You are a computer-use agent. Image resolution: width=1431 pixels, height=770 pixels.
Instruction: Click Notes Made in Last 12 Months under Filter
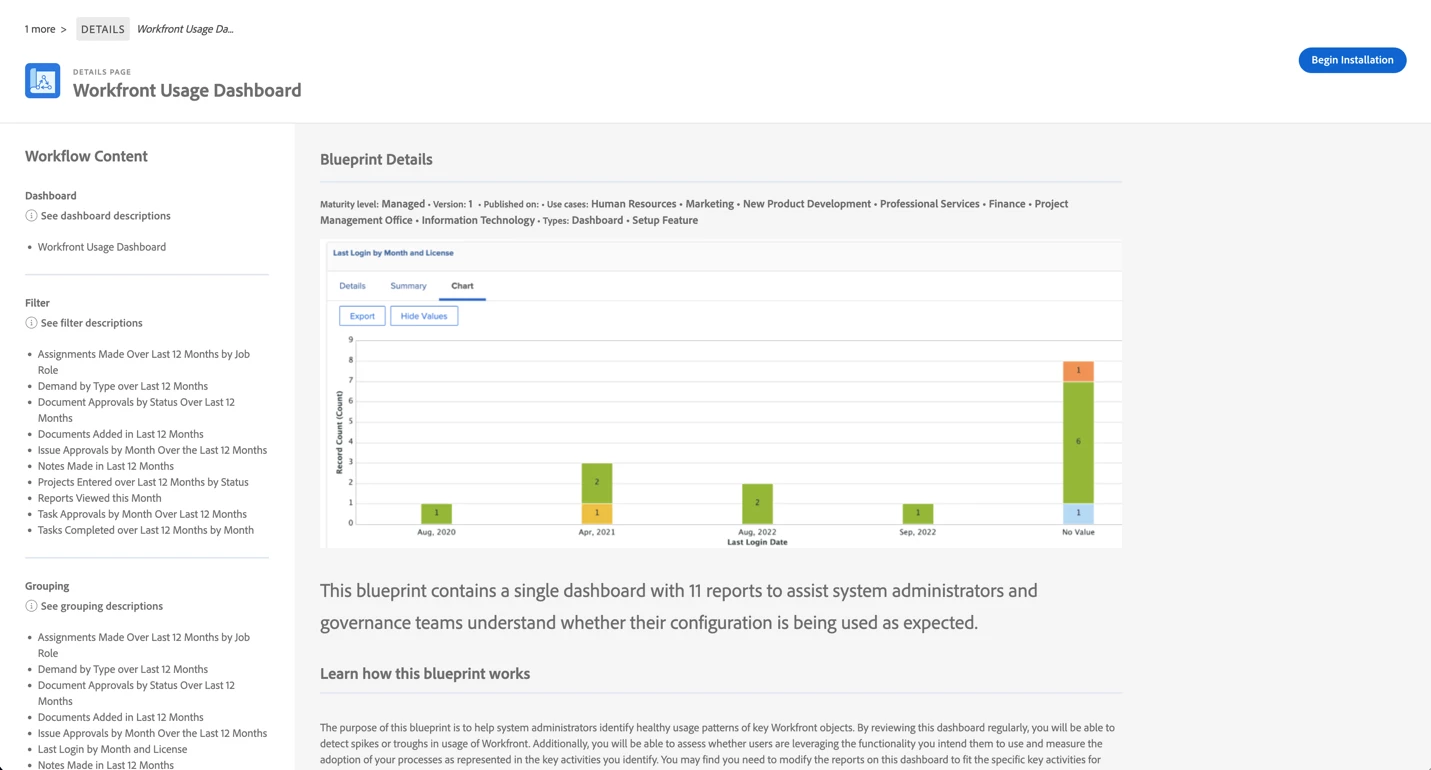pyautogui.click(x=106, y=466)
